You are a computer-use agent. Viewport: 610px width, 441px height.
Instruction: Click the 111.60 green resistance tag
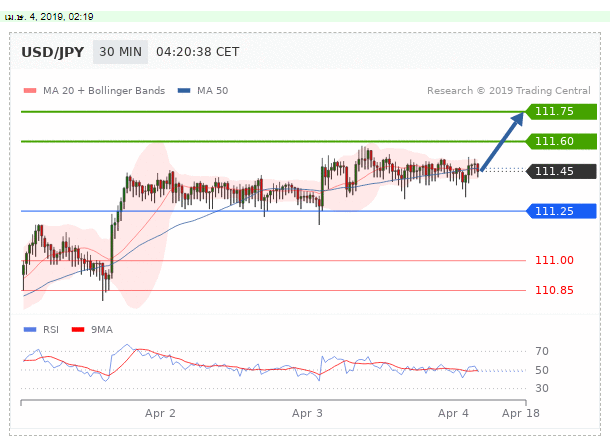pos(561,141)
